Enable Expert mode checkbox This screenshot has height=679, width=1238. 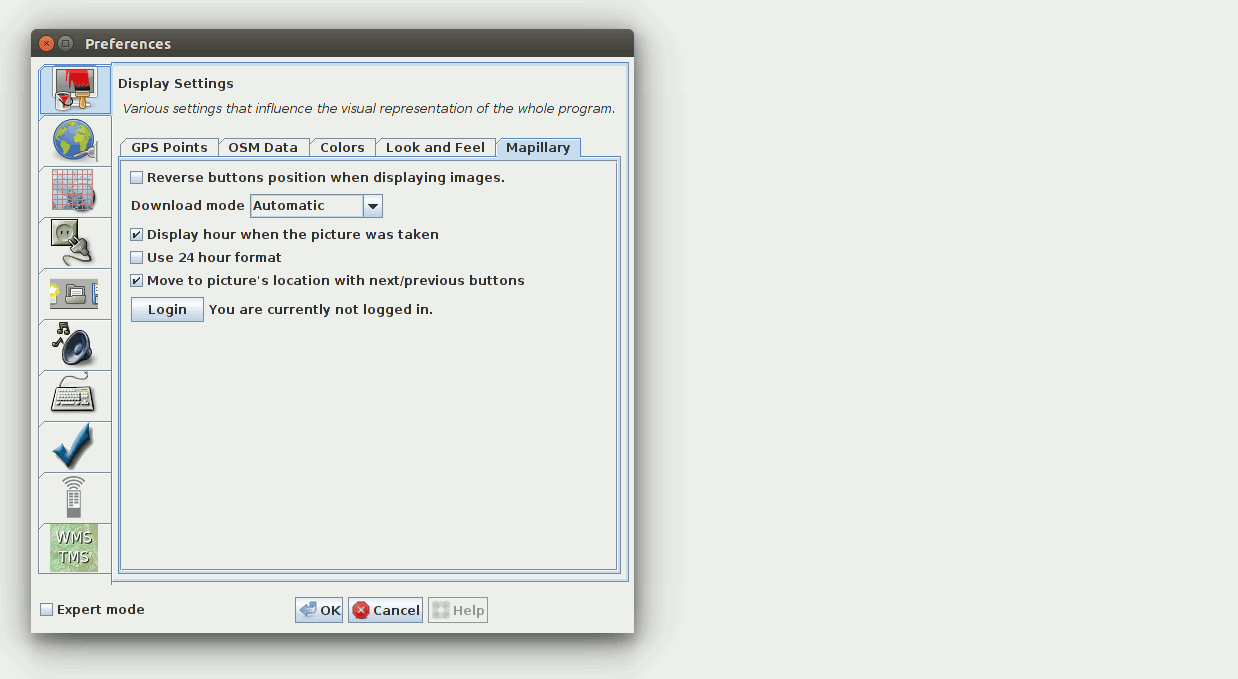pyautogui.click(x=47, y=610)
